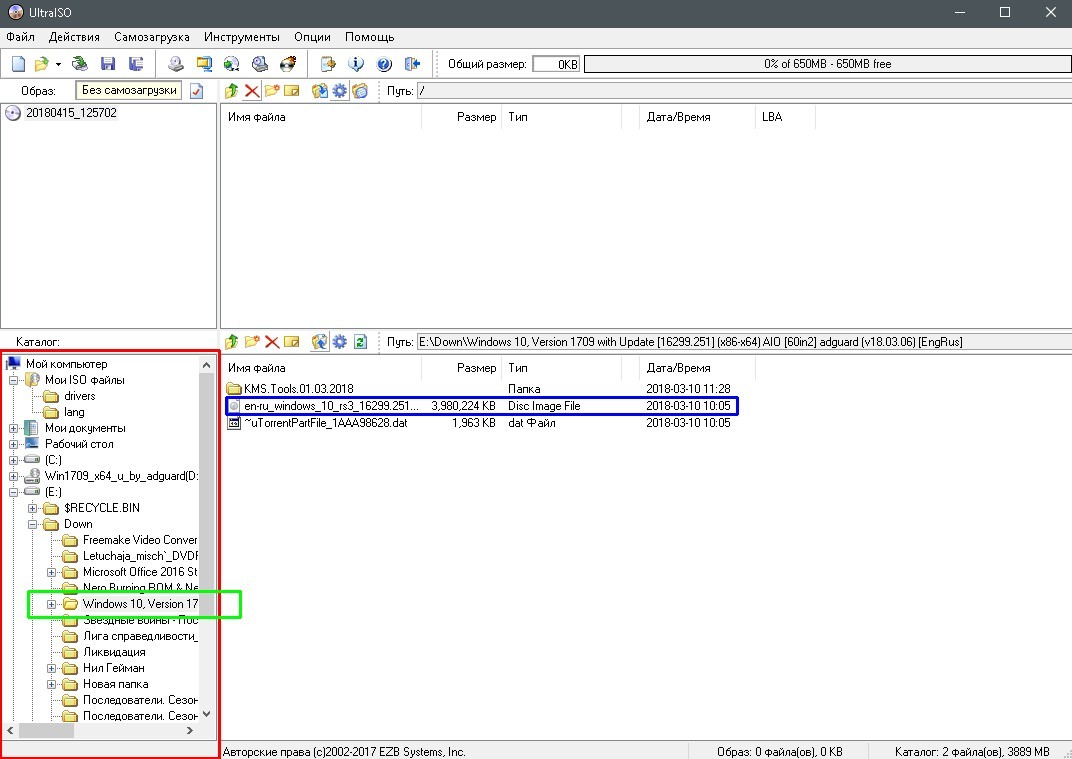
Task: Open the Help question mark icon
Action: tap(384, 64)
